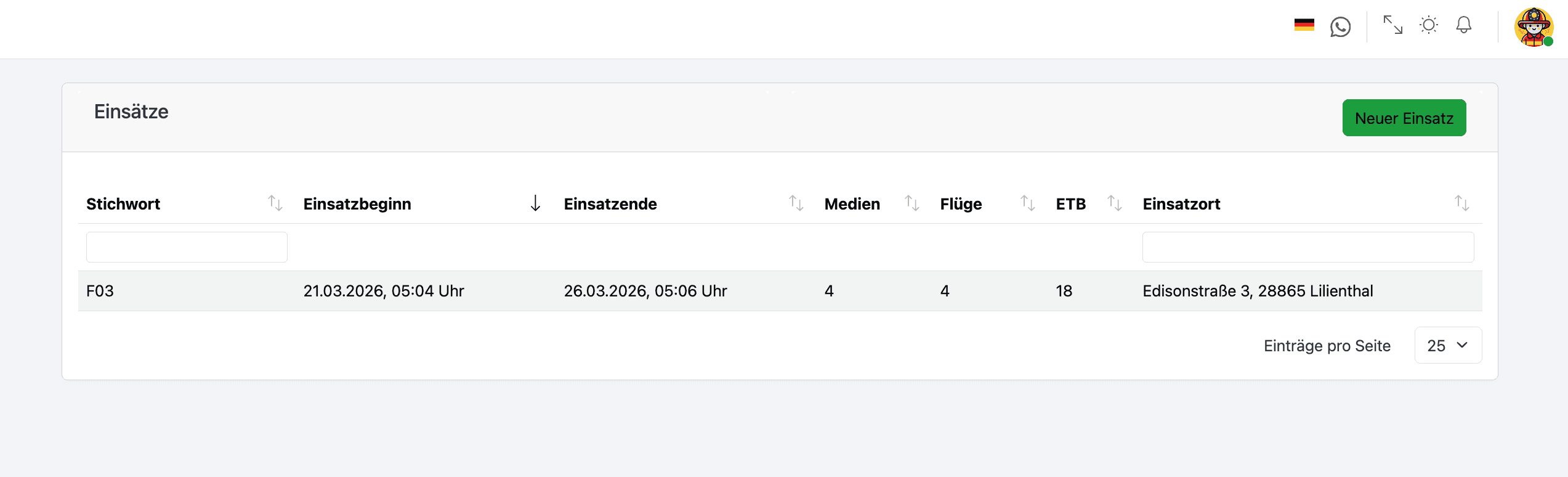Sort the Medien column
The height and width of the screenshot is (477, 1568).
911,203
